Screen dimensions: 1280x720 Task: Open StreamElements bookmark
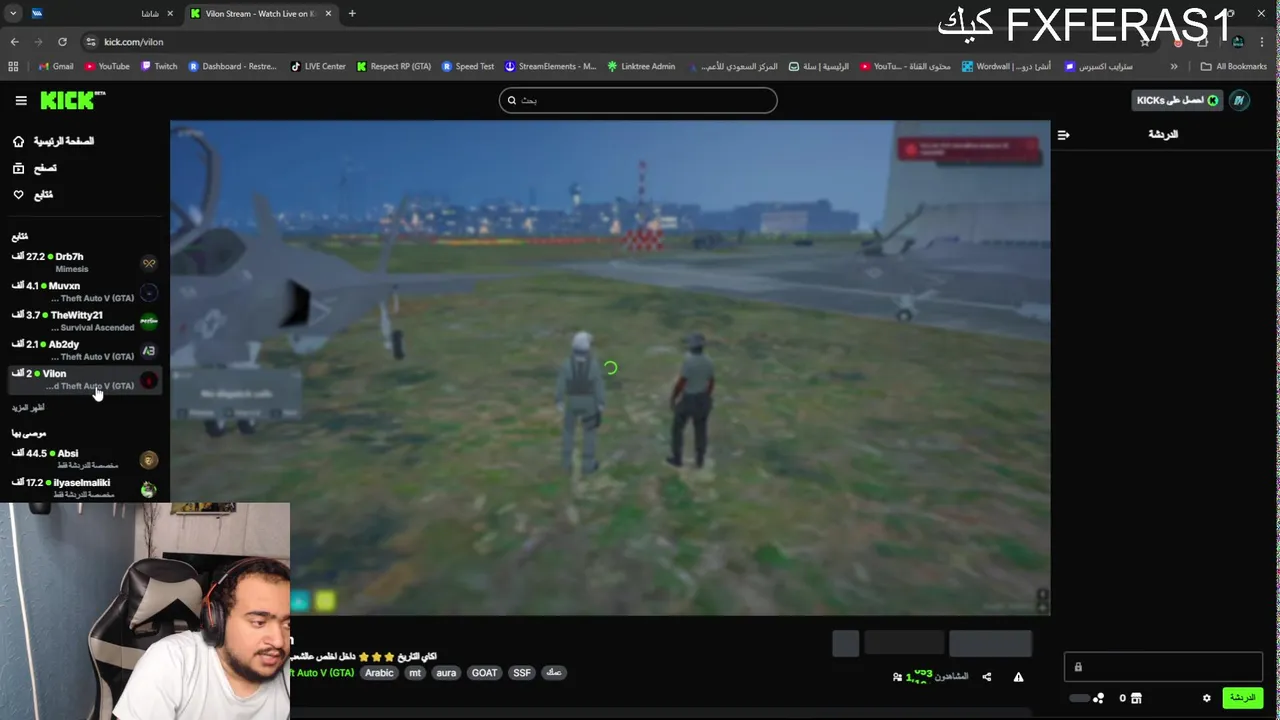[551, 67]
